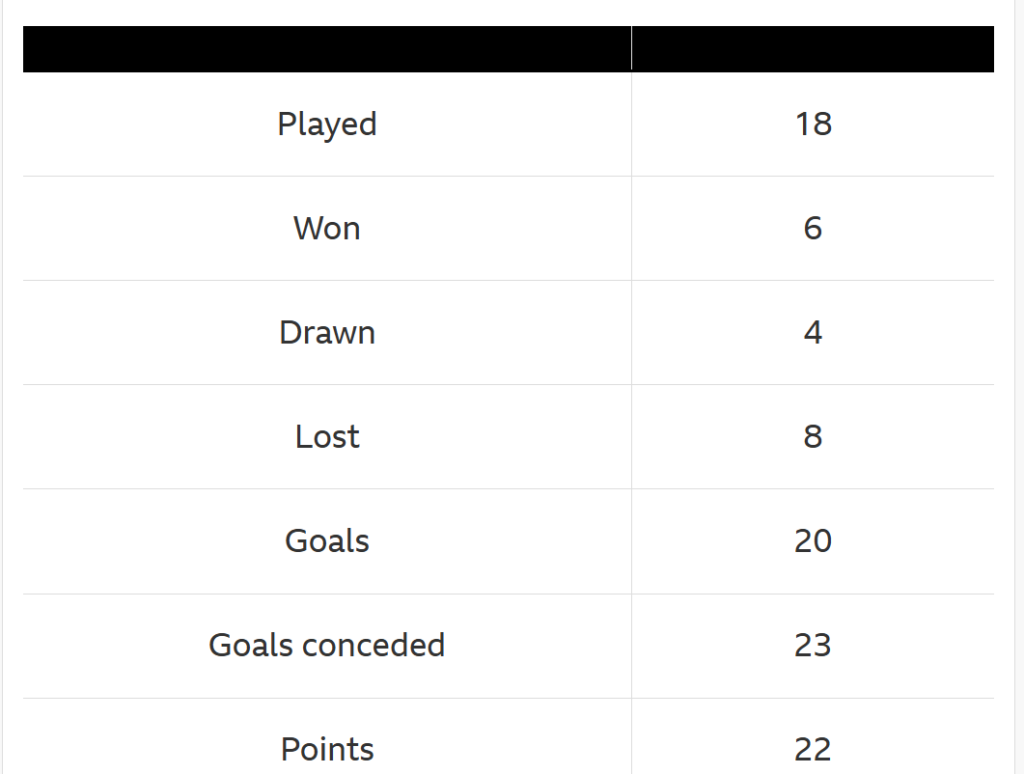Select the 'Won' row label
This screenshot has height=774, width=1024.
coord(327,228)
